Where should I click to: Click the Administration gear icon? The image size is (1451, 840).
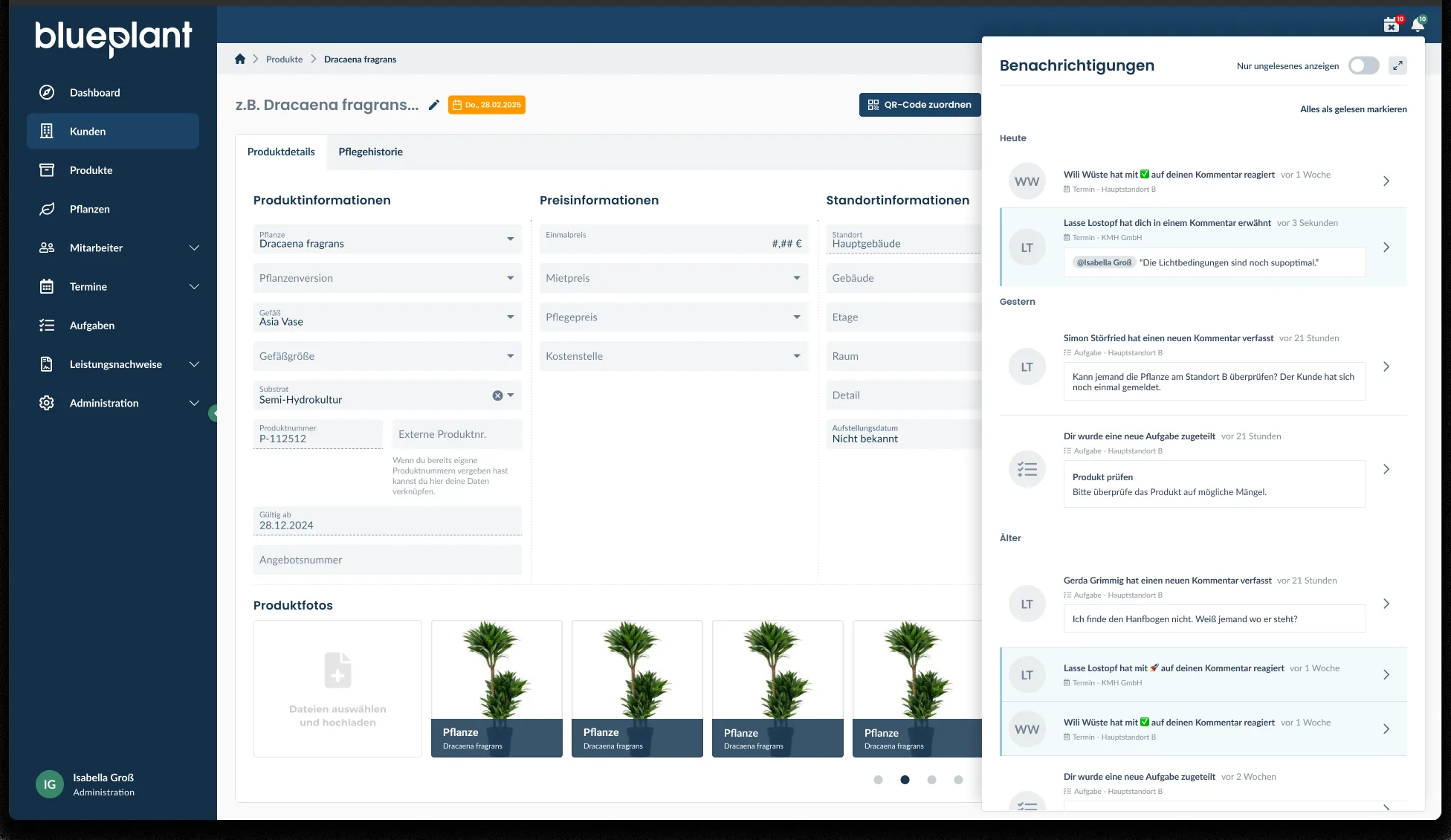click(x=47, y=403)
